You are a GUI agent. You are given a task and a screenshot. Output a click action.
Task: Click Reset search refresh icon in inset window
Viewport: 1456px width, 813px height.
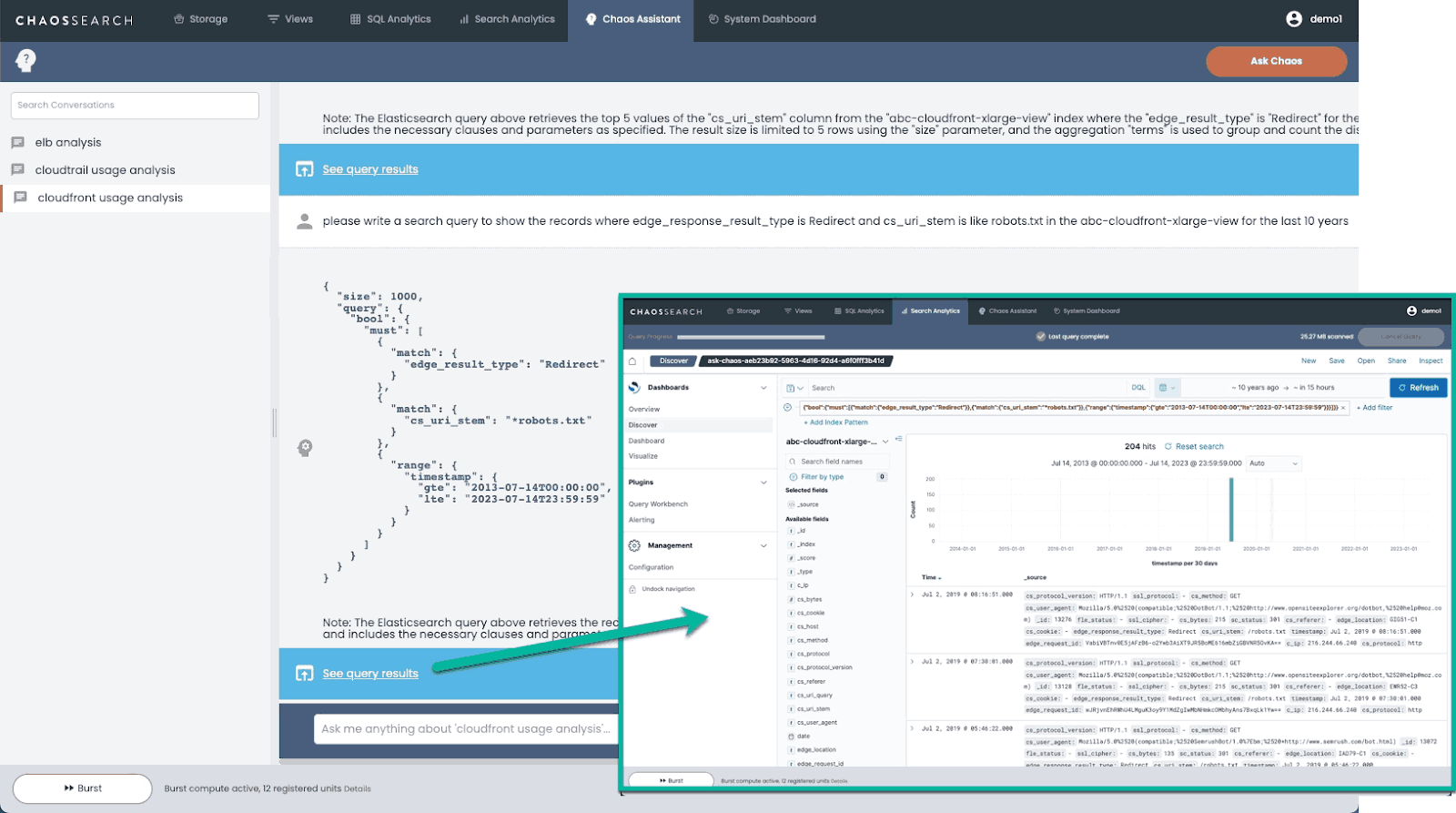tap(1168, 447)
